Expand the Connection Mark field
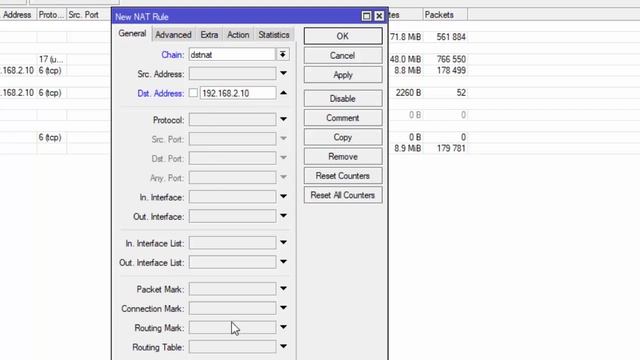Image resolution: width=640 pixels, height=360 pixels. [x=283, y=308]
